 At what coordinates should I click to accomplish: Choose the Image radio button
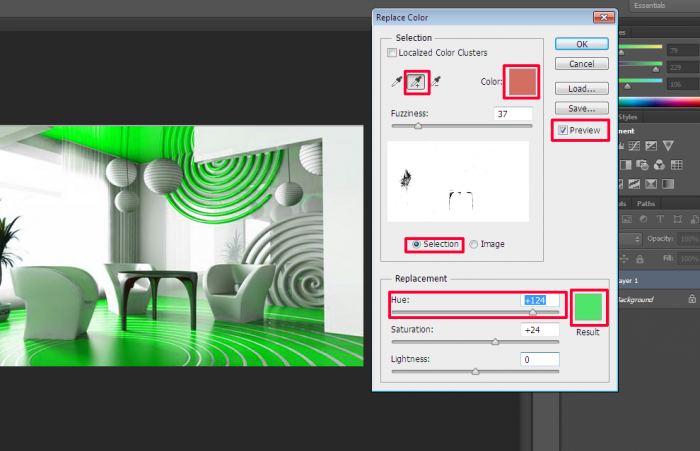(x=473, y=244)
